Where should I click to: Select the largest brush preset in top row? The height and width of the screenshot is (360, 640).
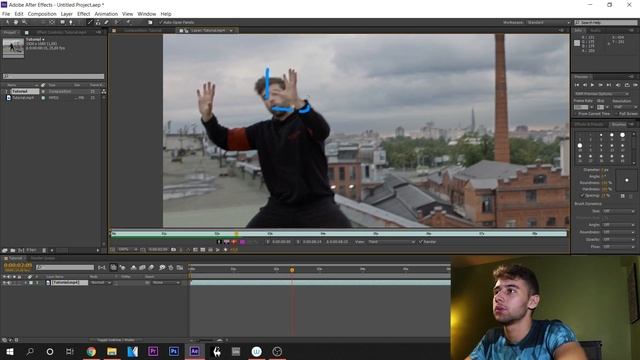[622, 135]
